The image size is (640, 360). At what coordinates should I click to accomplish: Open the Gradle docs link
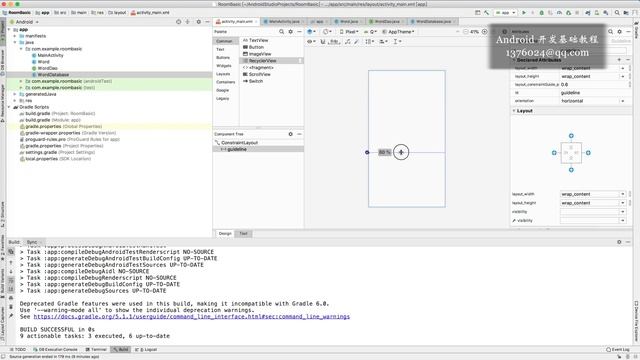(x=191, y=317)
